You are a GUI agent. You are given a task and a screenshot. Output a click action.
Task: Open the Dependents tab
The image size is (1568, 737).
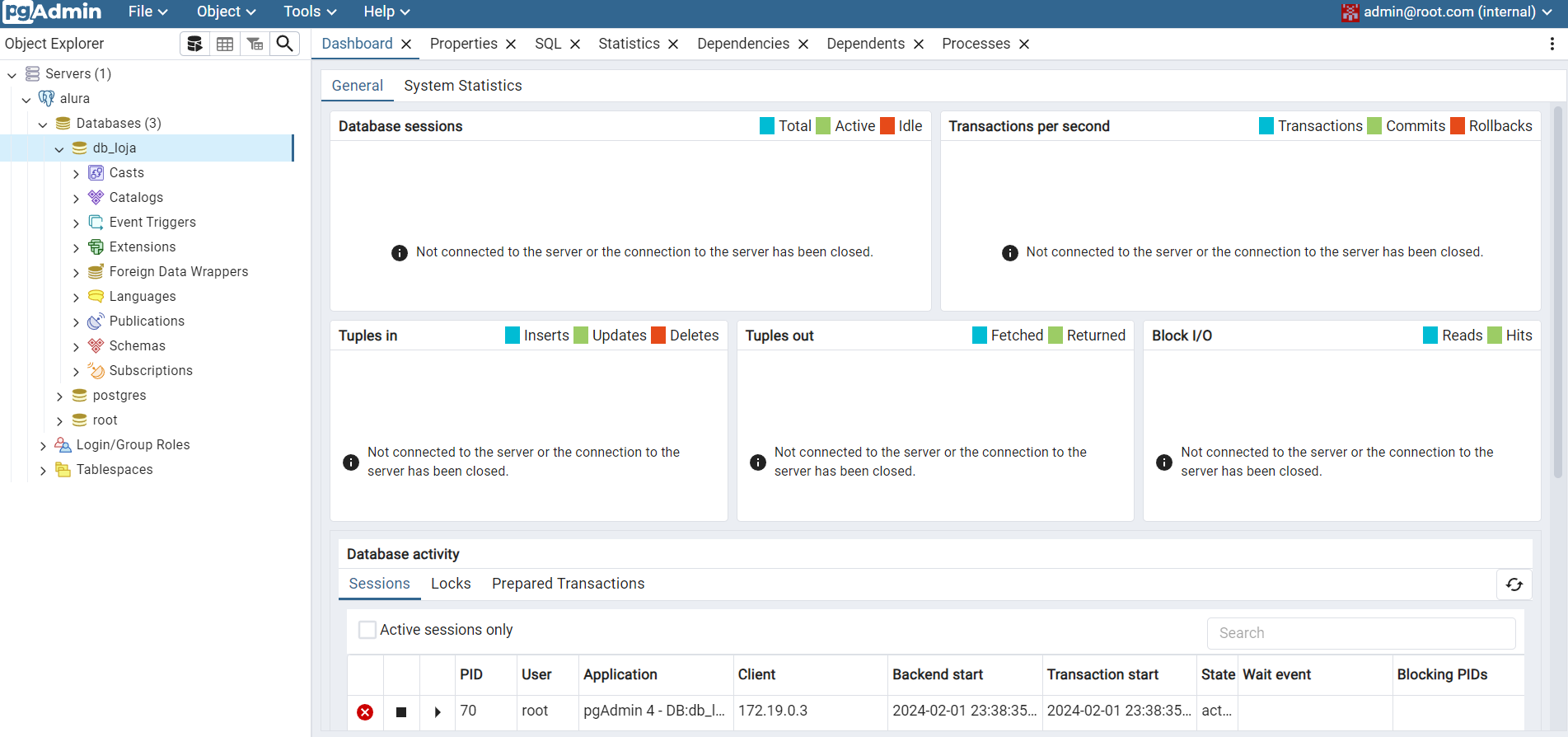865,44
